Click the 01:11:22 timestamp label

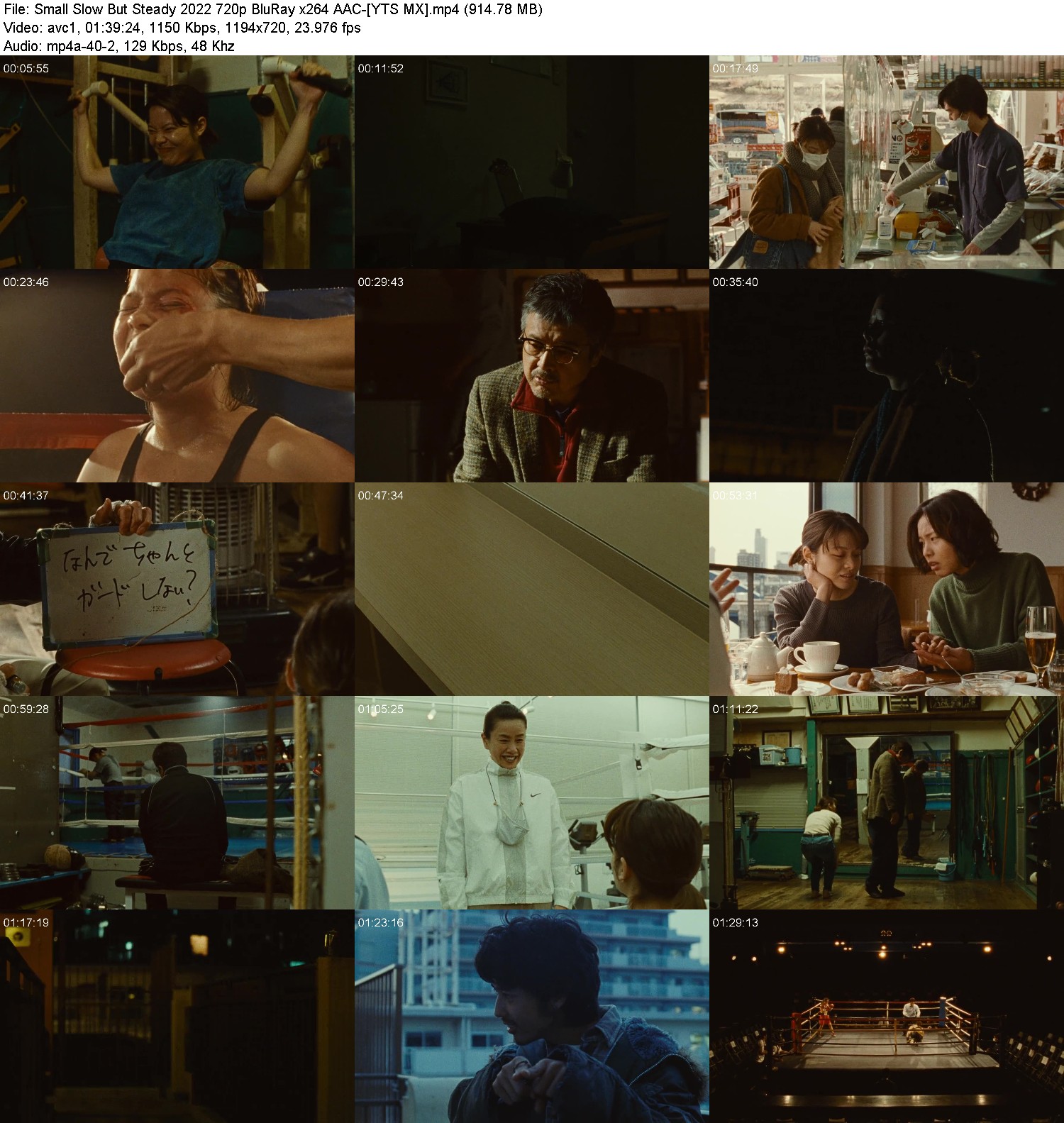736,709
